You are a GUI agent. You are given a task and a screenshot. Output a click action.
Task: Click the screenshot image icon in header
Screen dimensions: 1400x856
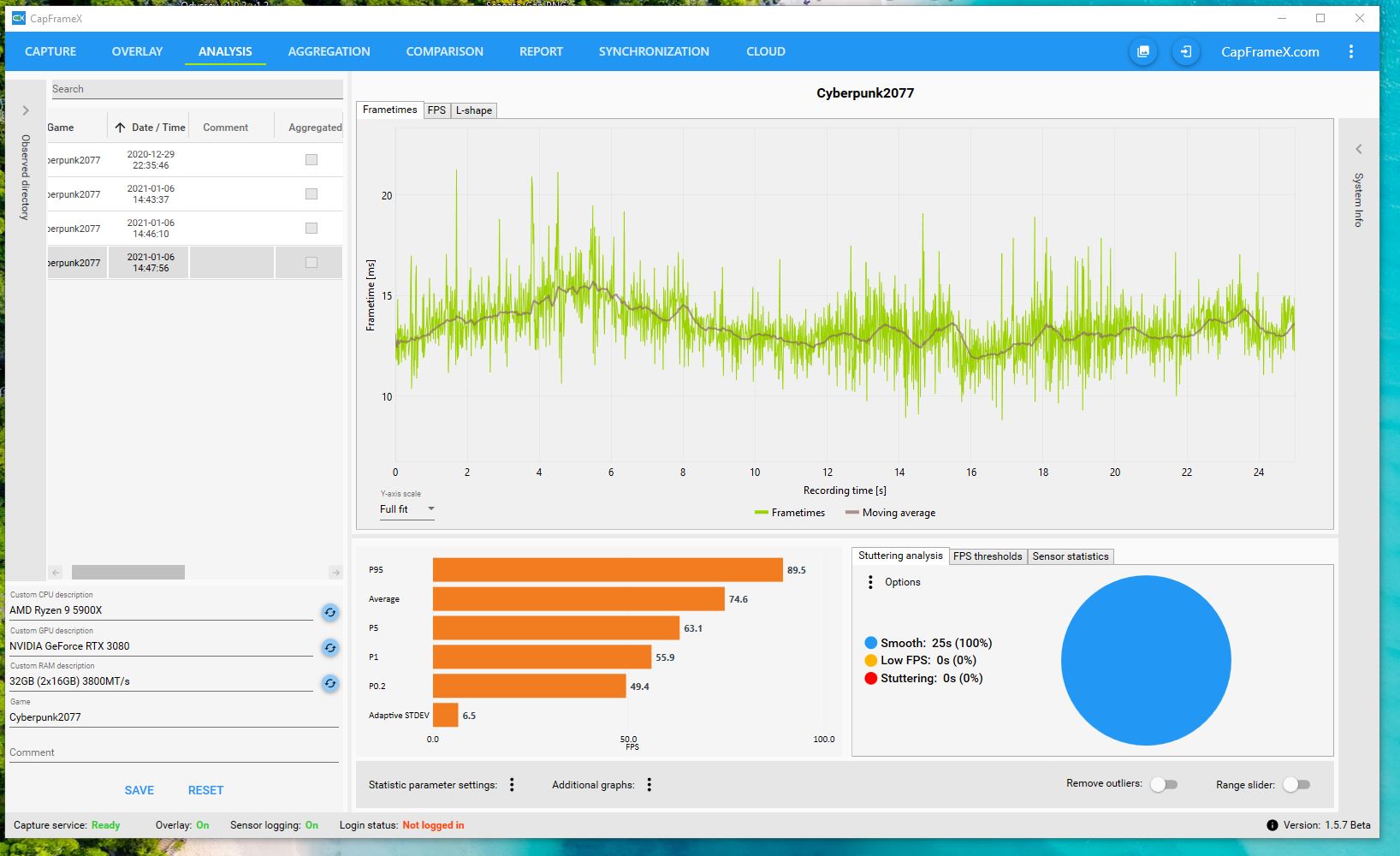(x=1142, y=51)
